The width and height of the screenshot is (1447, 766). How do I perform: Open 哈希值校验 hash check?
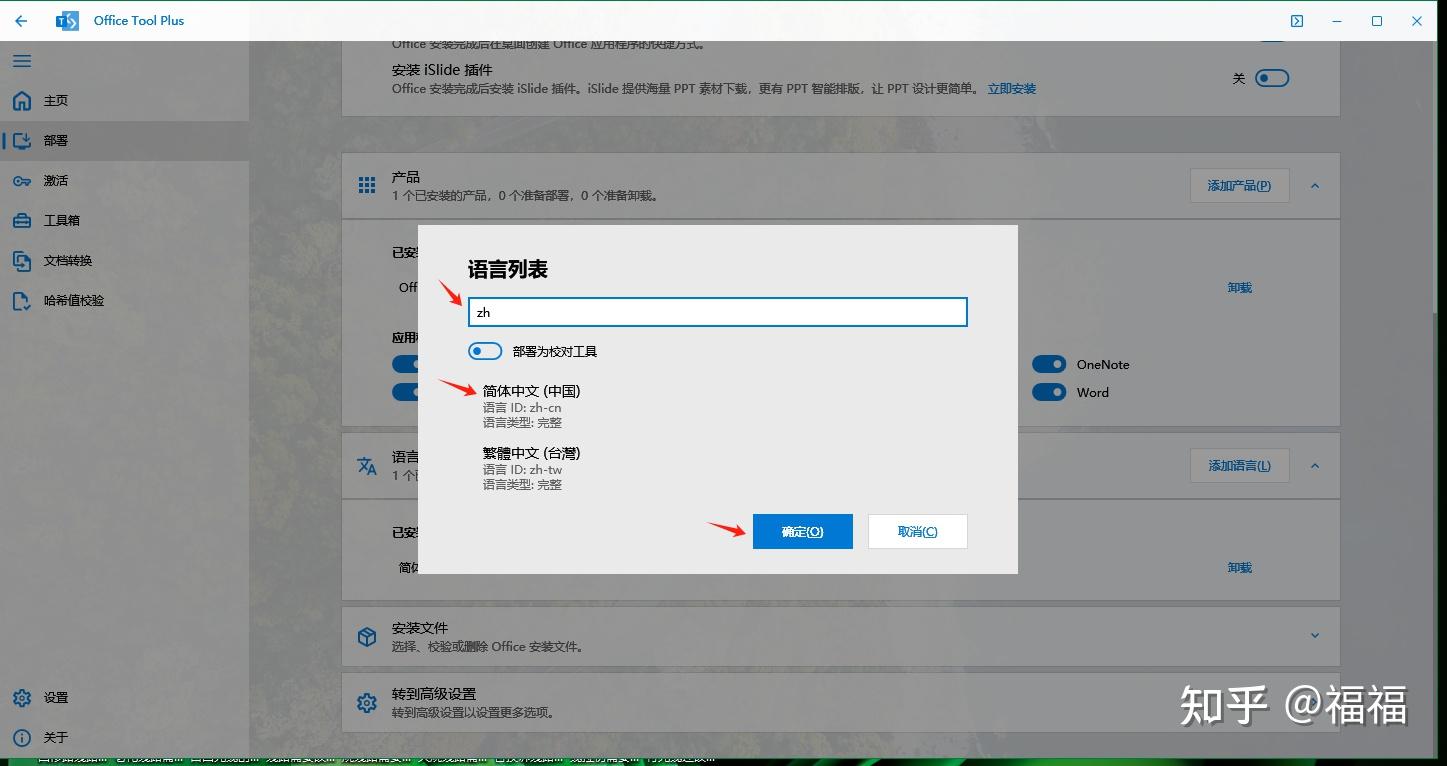124,300
